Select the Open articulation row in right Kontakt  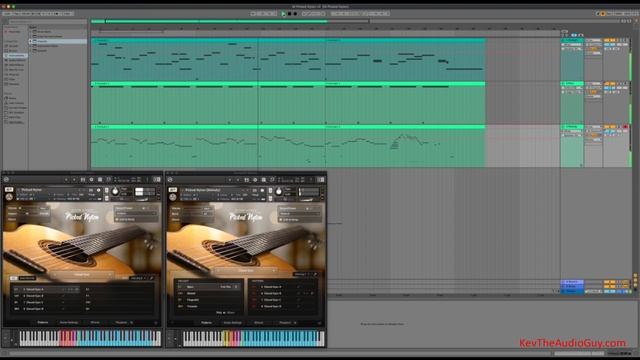(209, 287)
